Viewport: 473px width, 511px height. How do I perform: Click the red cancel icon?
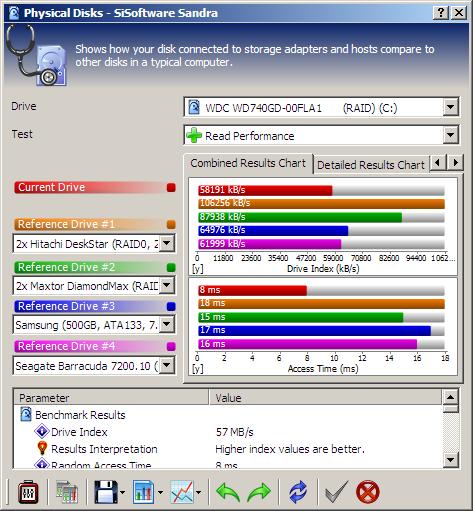click(x=368, y=492)
